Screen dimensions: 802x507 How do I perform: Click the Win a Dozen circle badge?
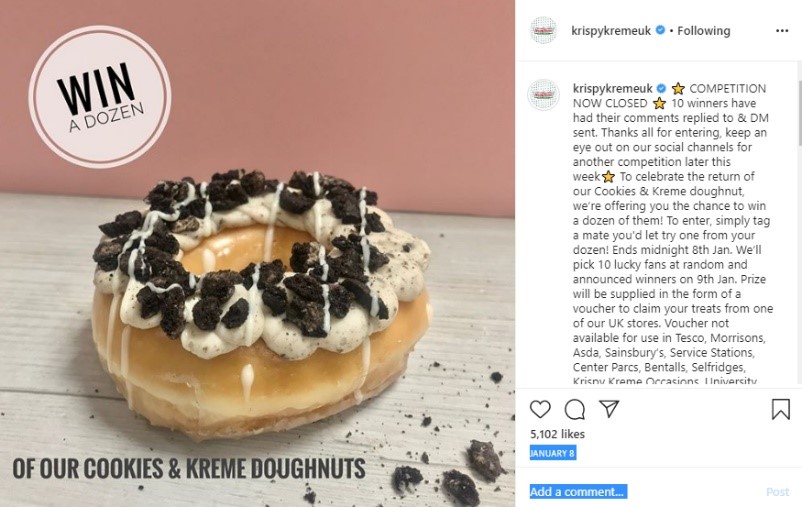click(x=100, y=97)
